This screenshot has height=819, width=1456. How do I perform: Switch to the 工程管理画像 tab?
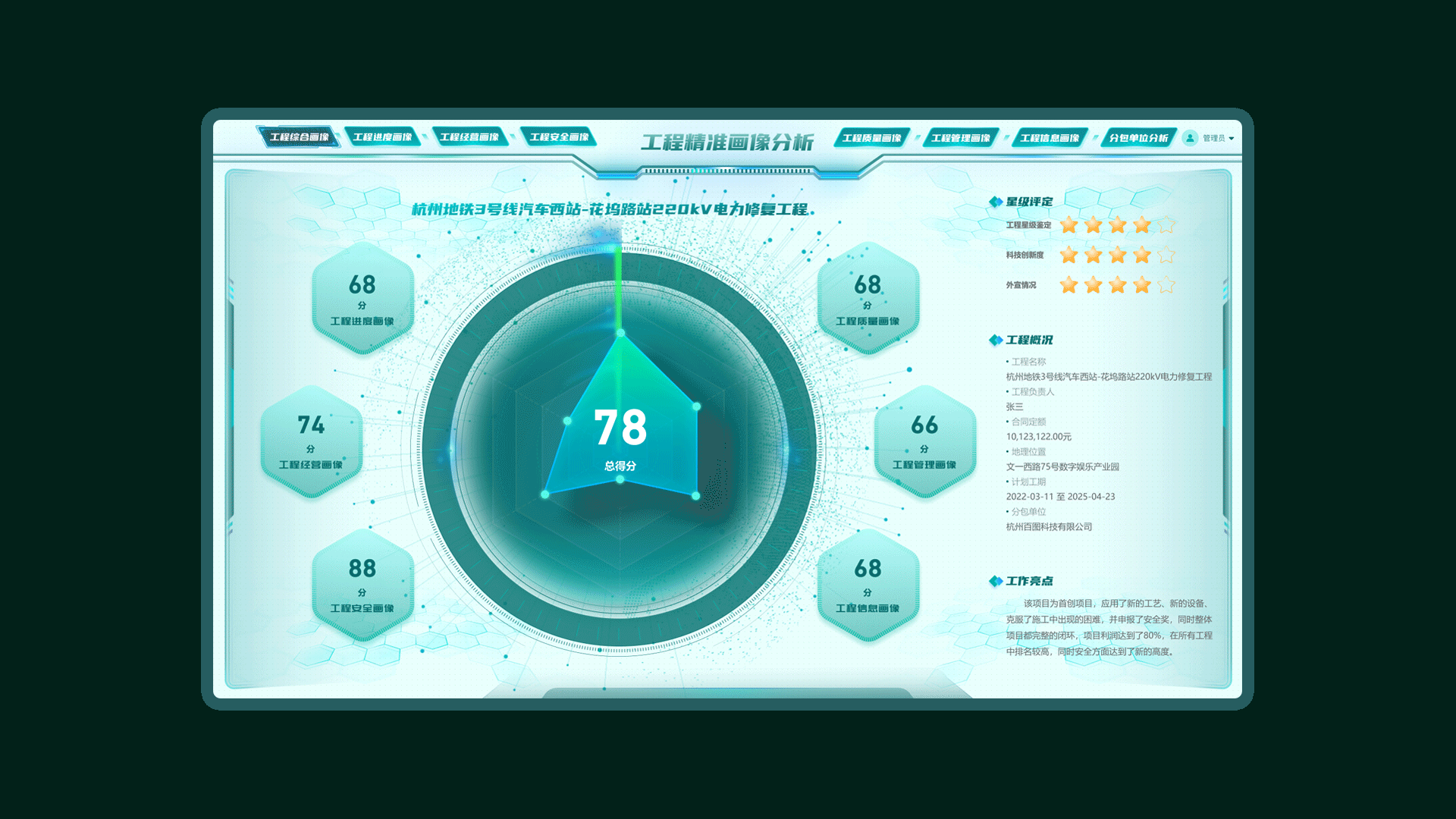coord(960,138)
